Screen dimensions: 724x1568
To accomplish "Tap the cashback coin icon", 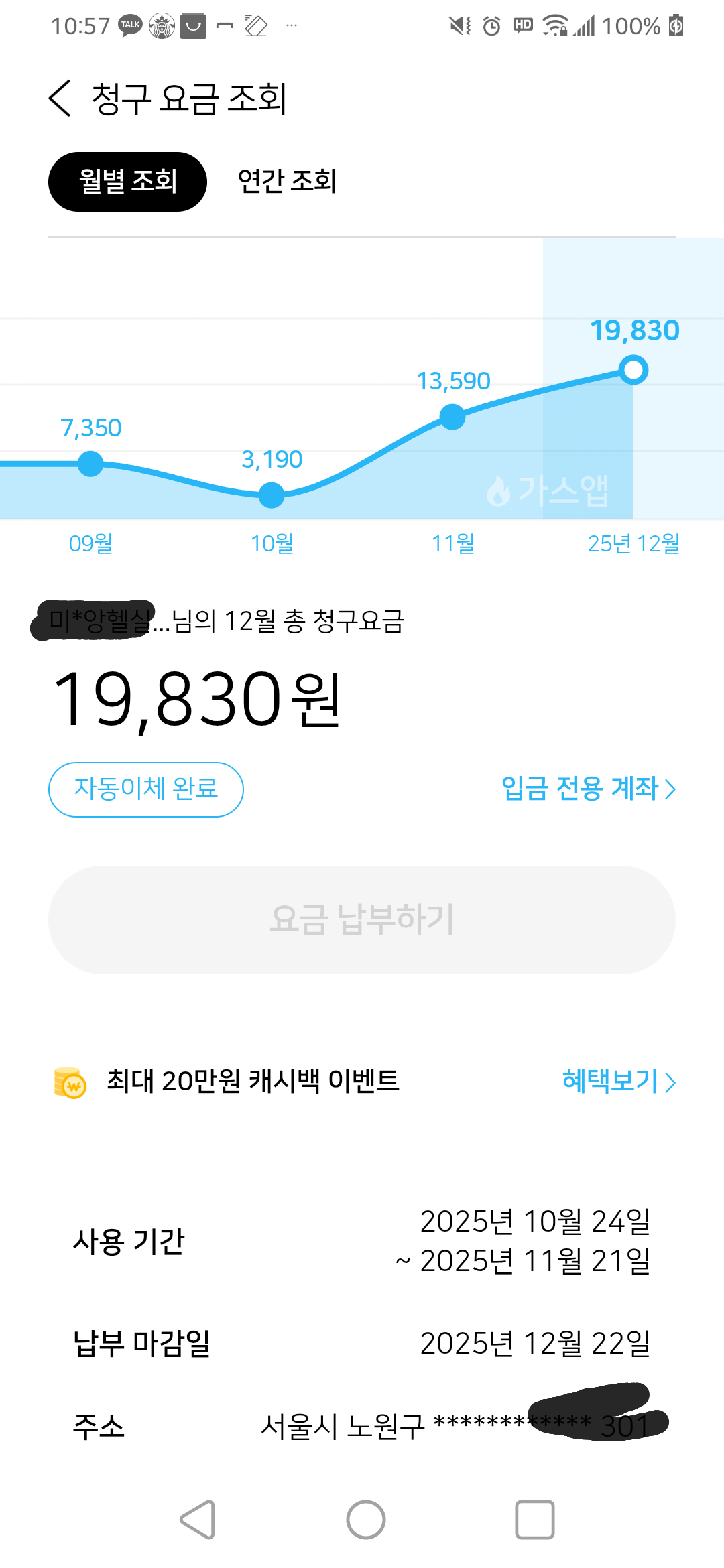I will point(70,1082).
